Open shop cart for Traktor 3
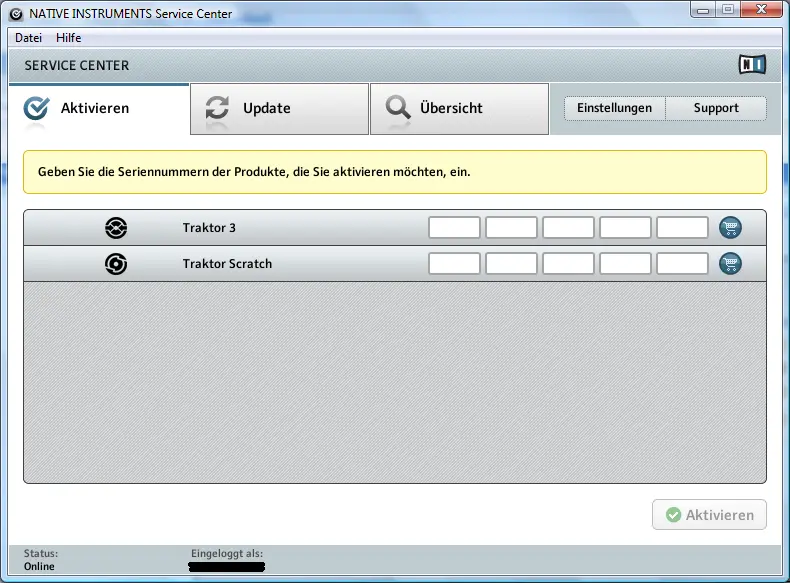Viewport: 790px width, 583px height. pos(731,228)
